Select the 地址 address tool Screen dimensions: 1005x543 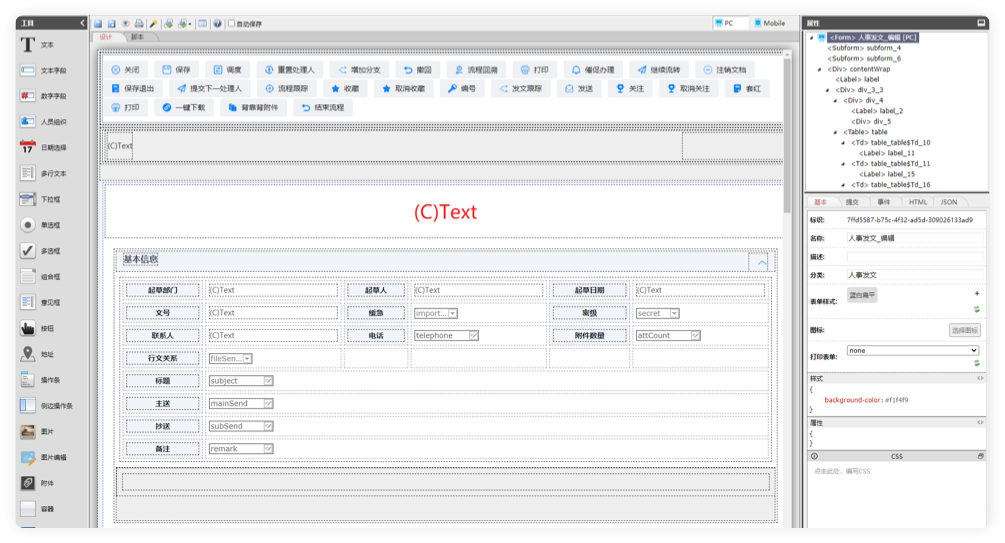[x=38, y=354]
